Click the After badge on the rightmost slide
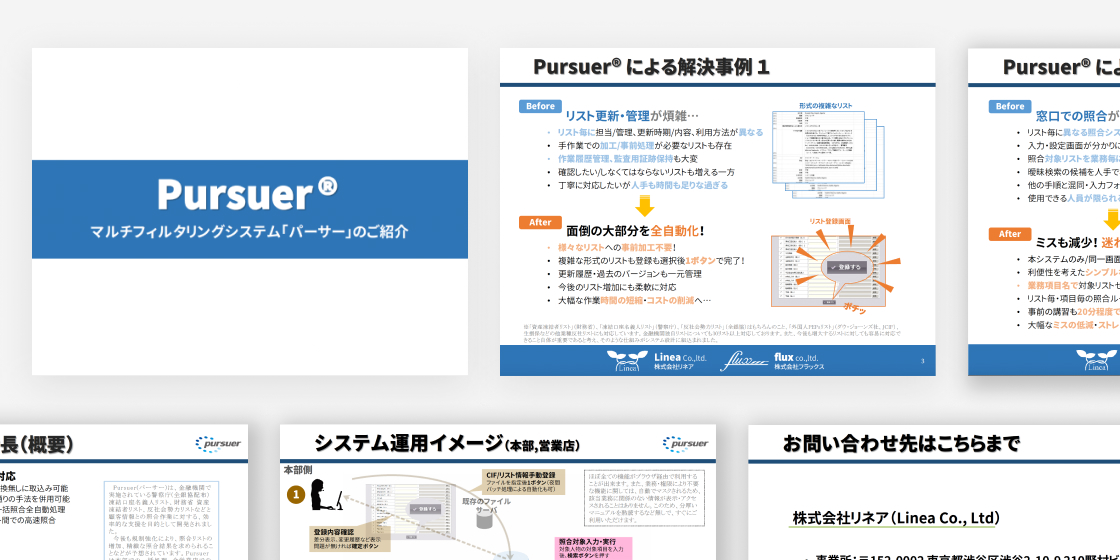Screen dimensions: 1120x560 click(1010, 234)
